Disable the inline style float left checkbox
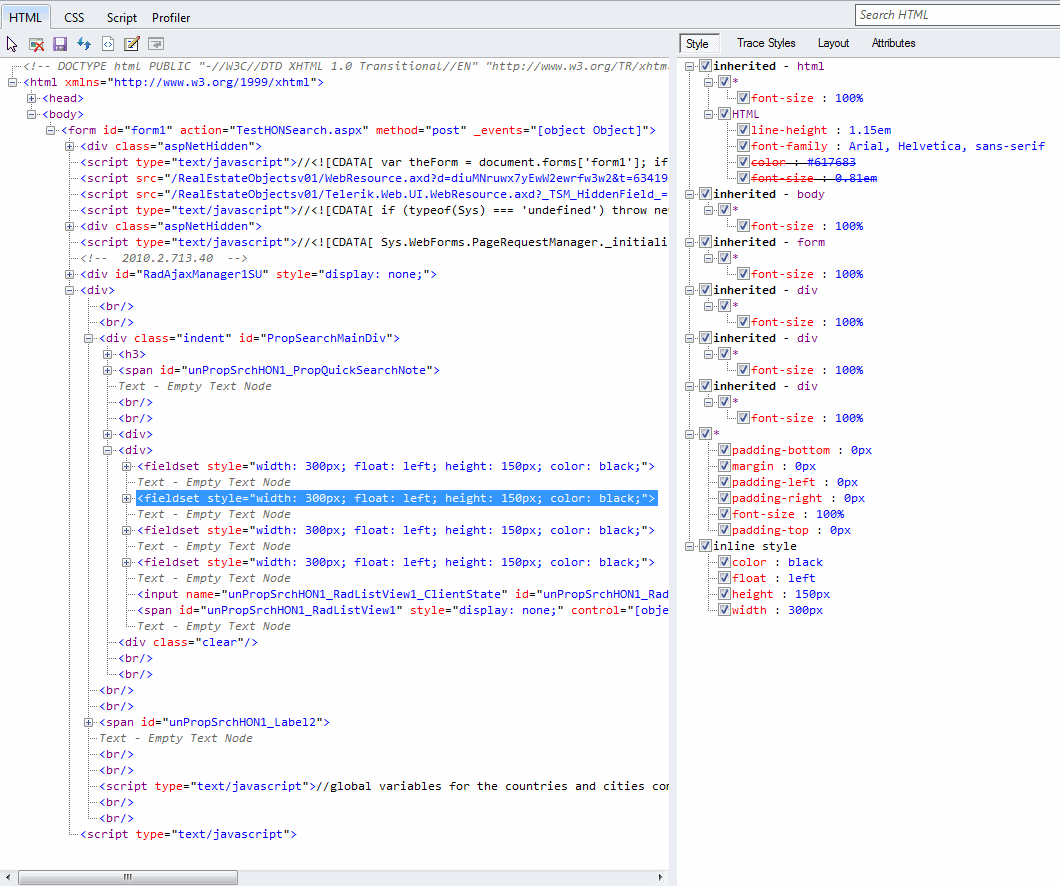 click(724, 578)
